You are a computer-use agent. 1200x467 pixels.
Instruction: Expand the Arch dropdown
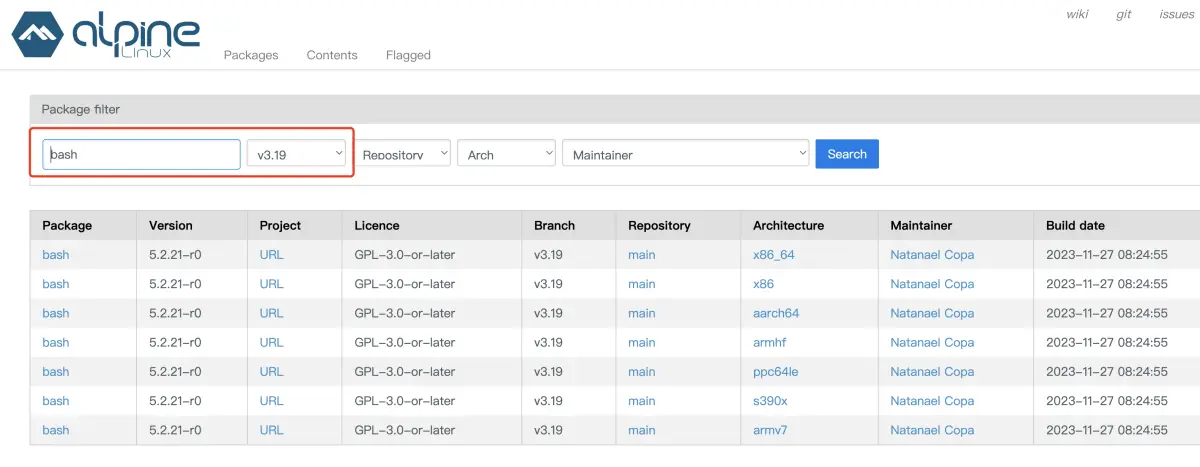(506, 154)
